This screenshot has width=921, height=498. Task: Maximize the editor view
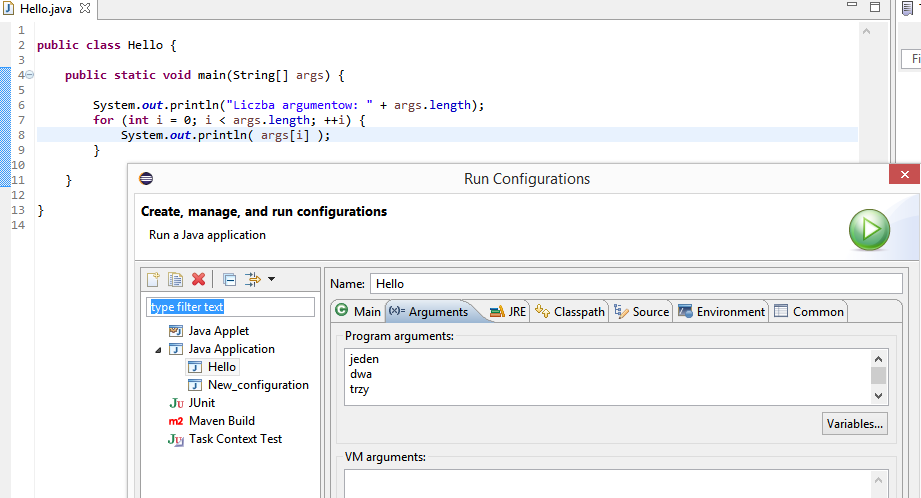875,7
